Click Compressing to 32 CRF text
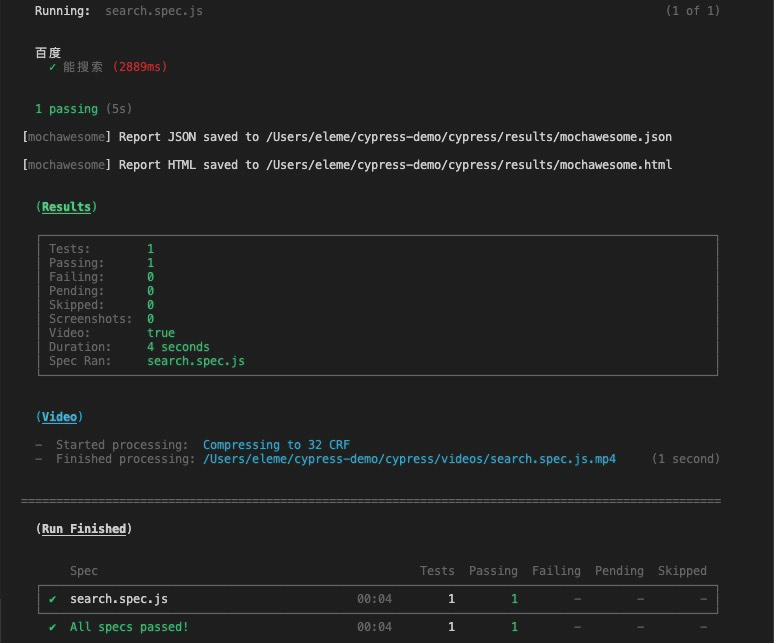 click(276, 445)
